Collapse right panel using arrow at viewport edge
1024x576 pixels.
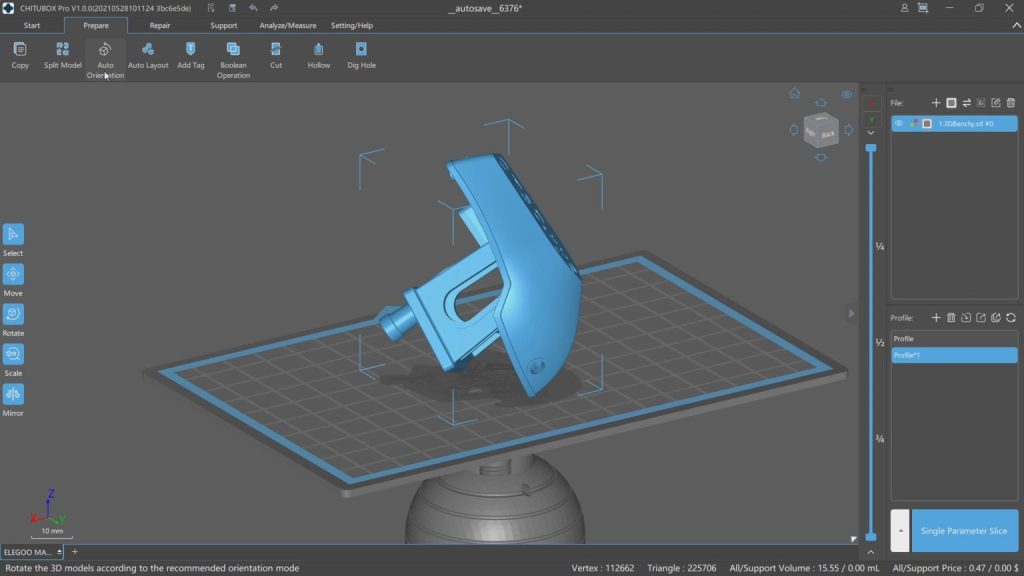(x=852, y=313)
